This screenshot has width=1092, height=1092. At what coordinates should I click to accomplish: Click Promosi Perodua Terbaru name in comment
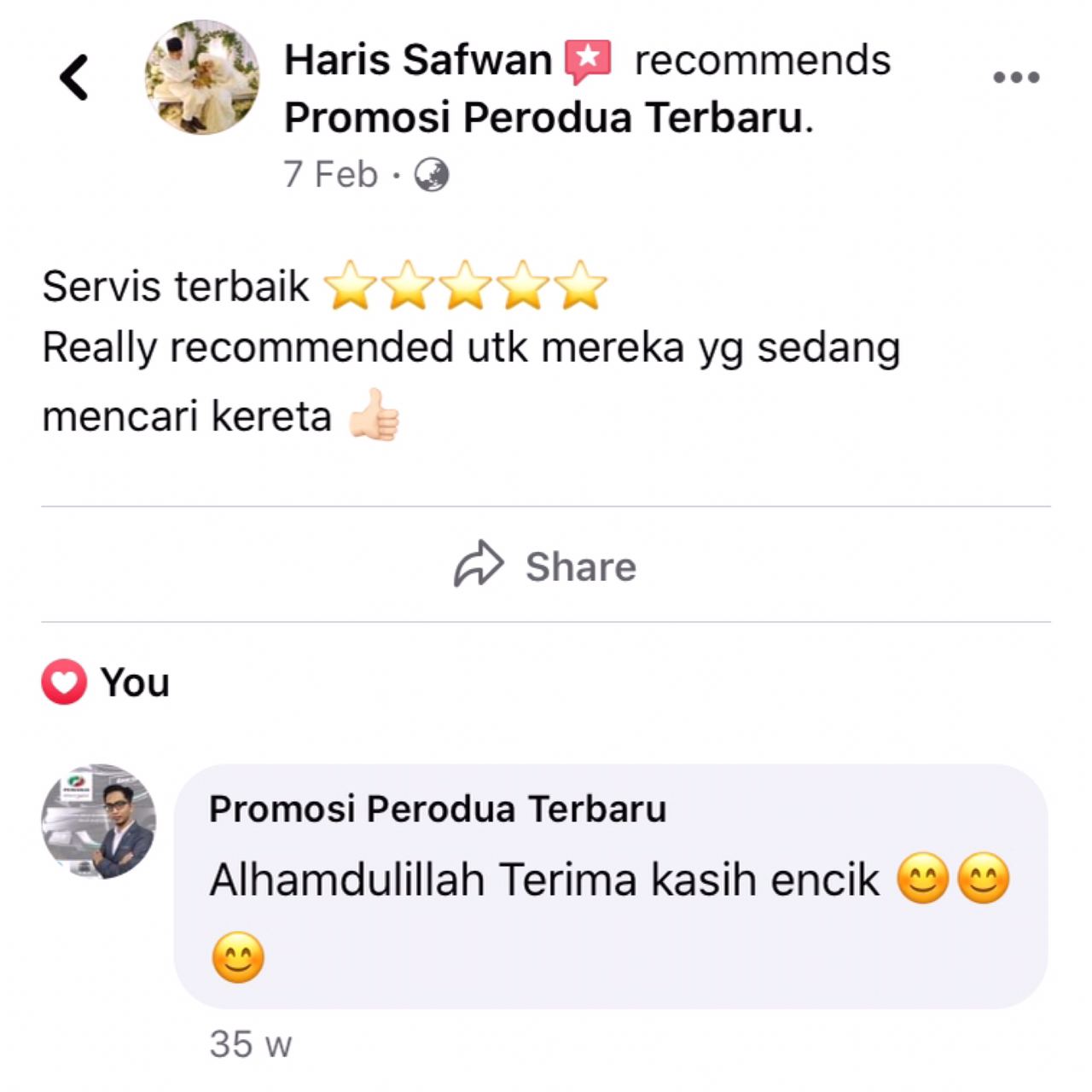point(438,809)
